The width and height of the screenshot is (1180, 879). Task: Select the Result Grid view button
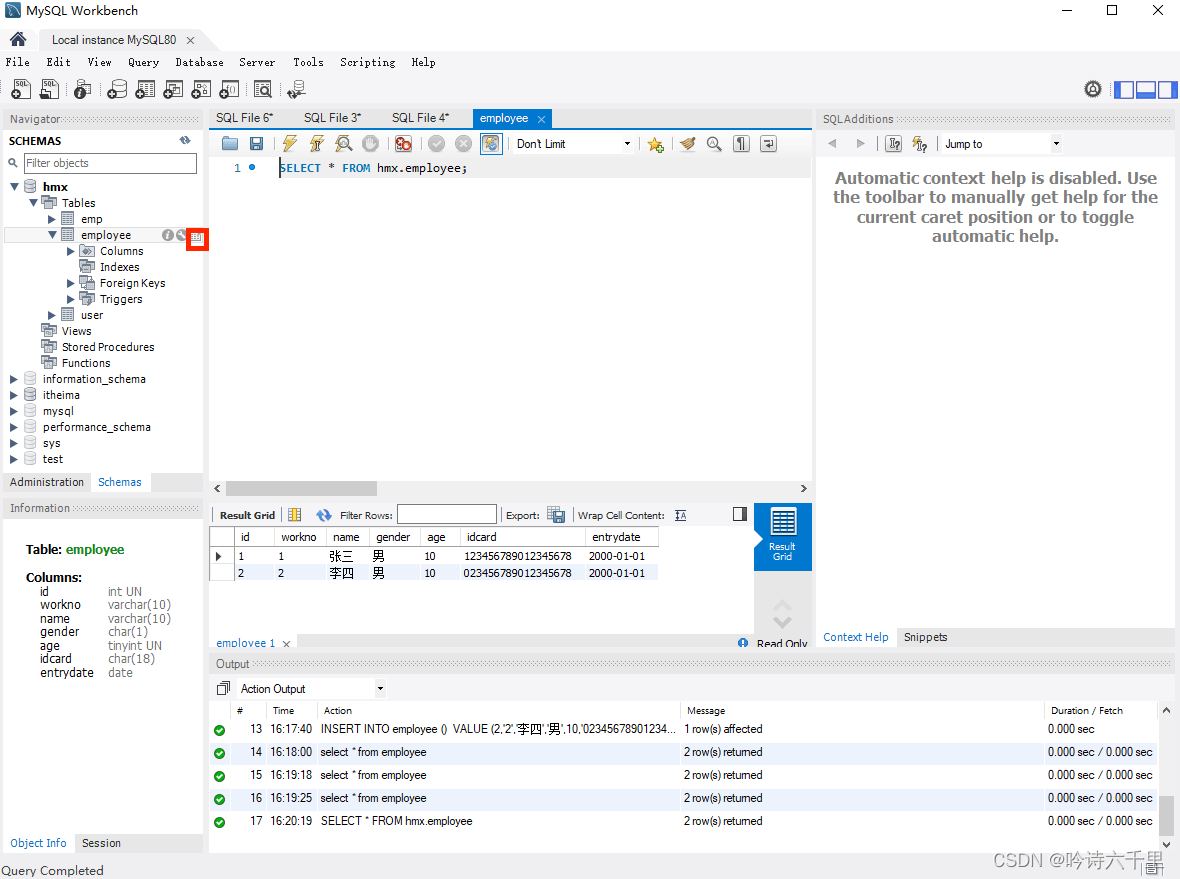coord(783,537)
